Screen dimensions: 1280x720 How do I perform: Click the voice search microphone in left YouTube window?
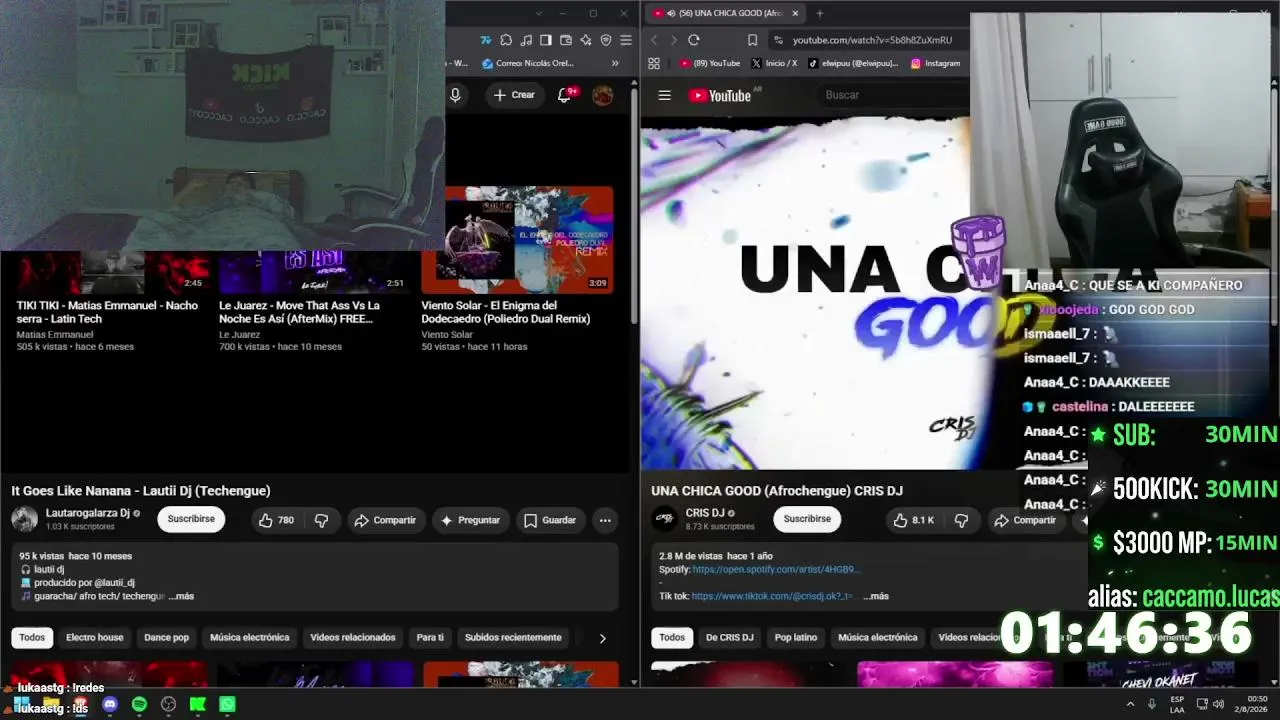[455, 95]
